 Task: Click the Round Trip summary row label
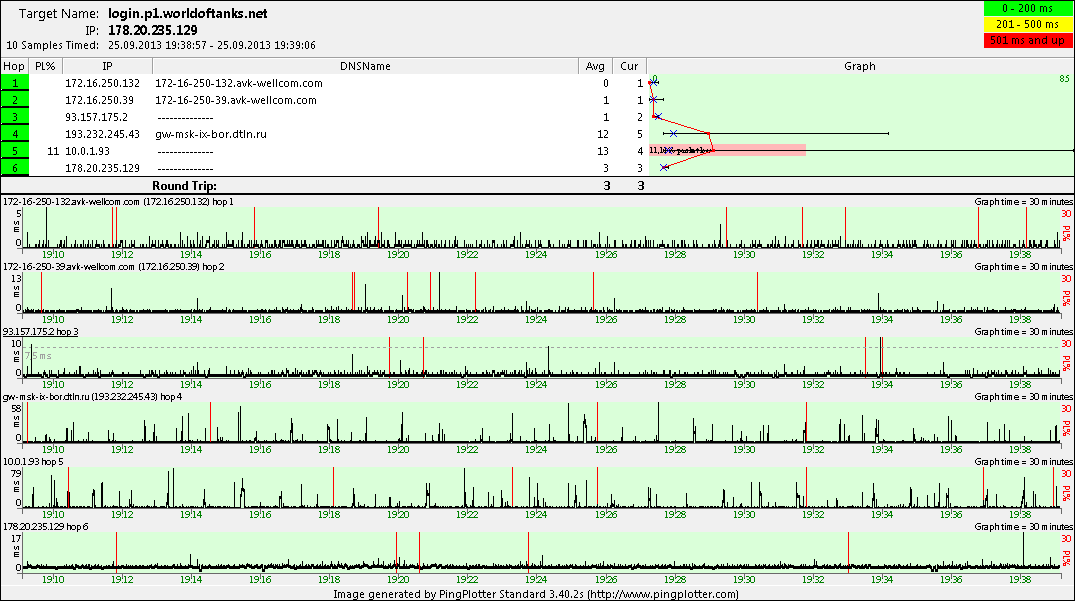click(x=184, y=186)
